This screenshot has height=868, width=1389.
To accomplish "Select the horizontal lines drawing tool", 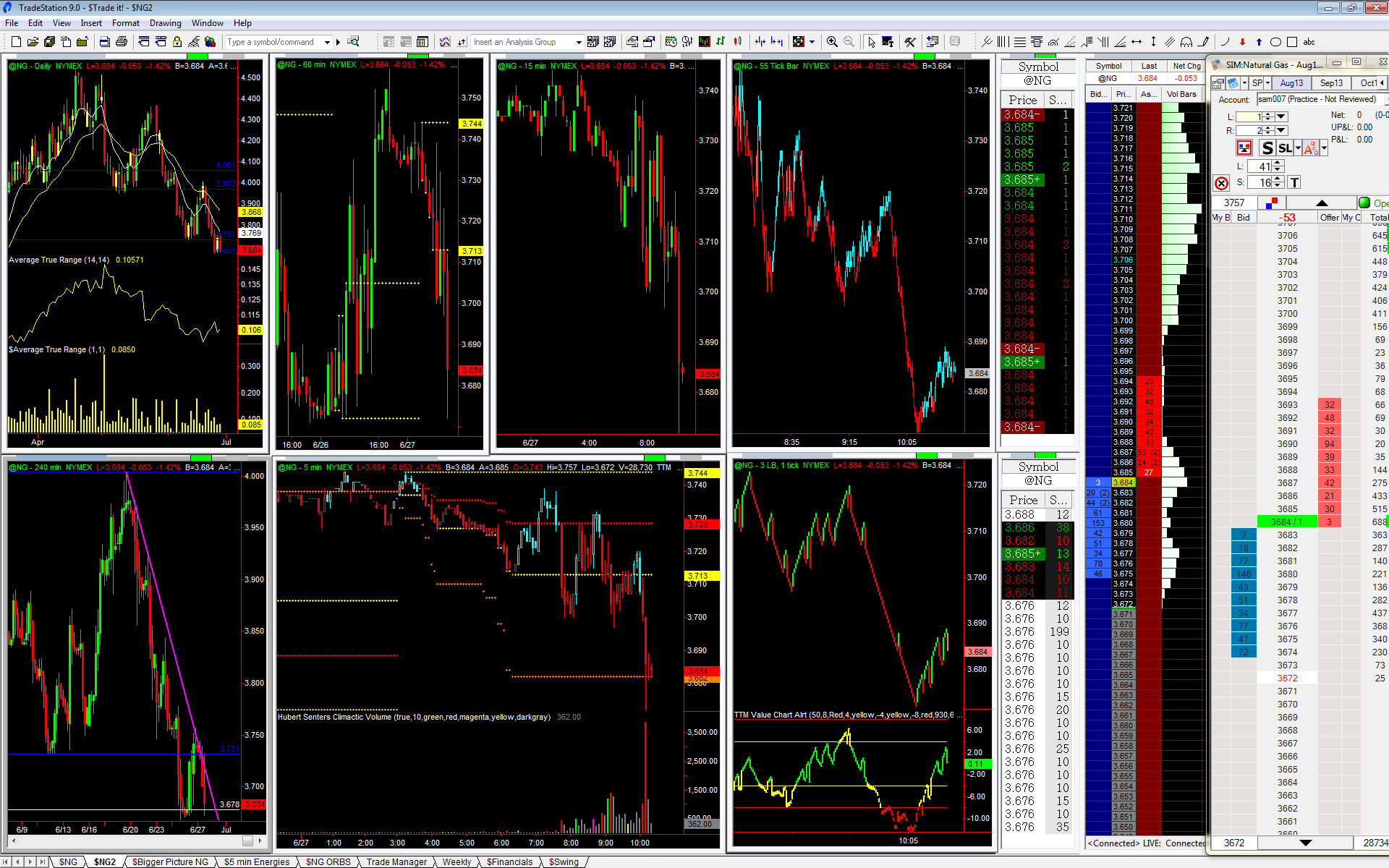I will coord(1020,42).
